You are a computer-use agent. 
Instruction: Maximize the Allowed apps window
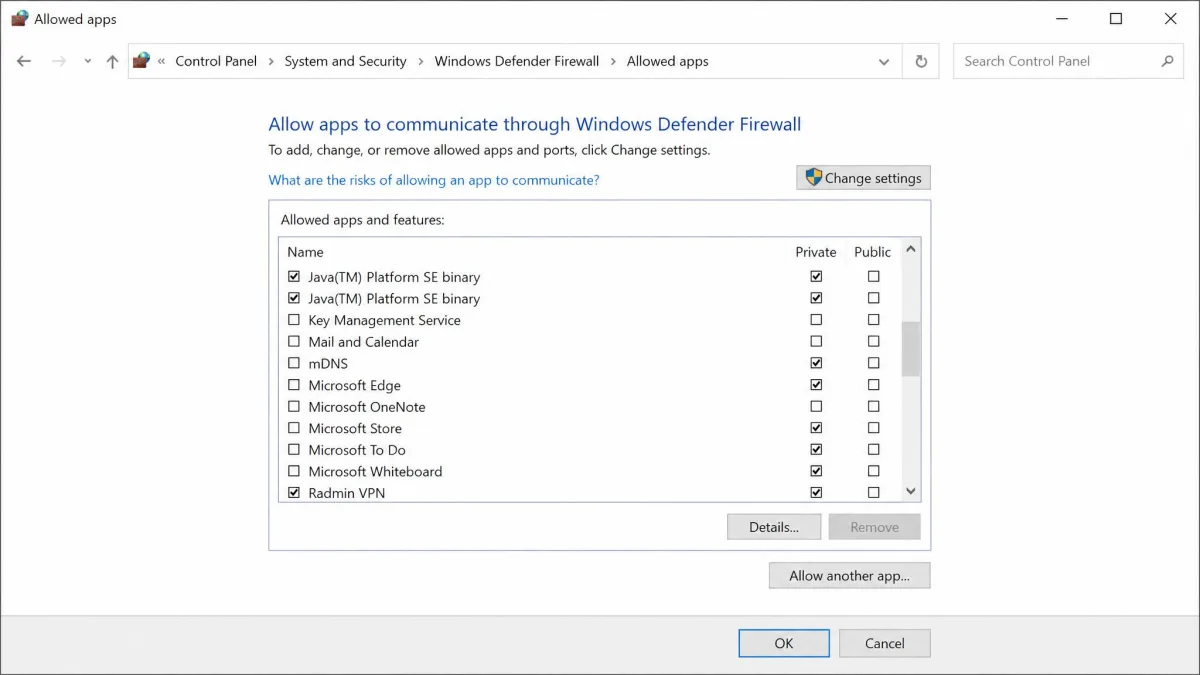pos(1116,18)
